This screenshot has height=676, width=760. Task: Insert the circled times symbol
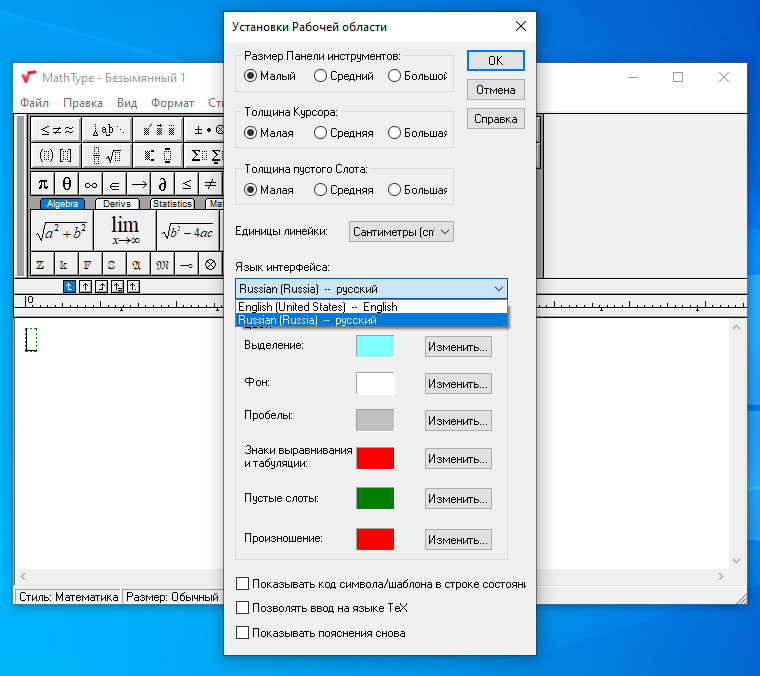pyautogui.click(x=210, y=265)
